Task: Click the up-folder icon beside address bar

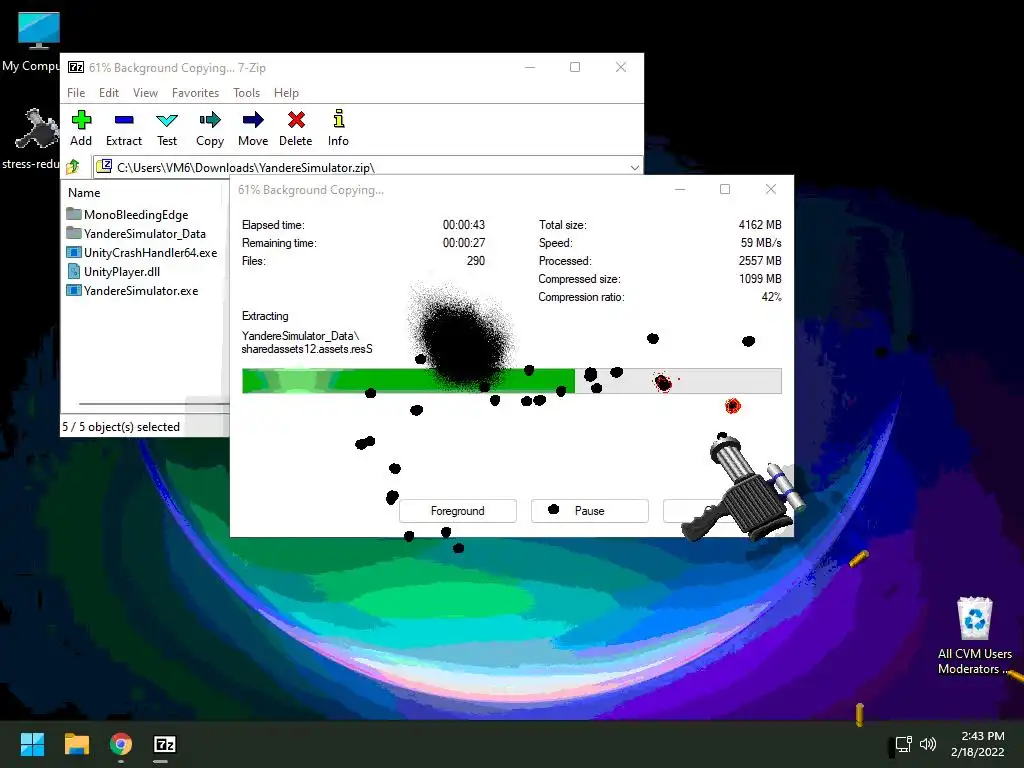Action: point(73,167)
